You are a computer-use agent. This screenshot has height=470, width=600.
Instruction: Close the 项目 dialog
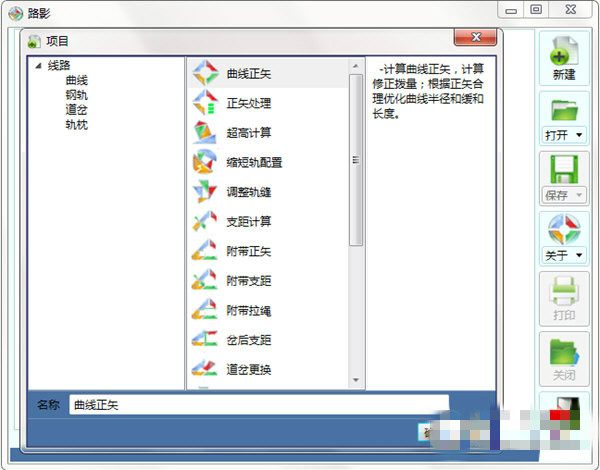(x=476, y=37)
